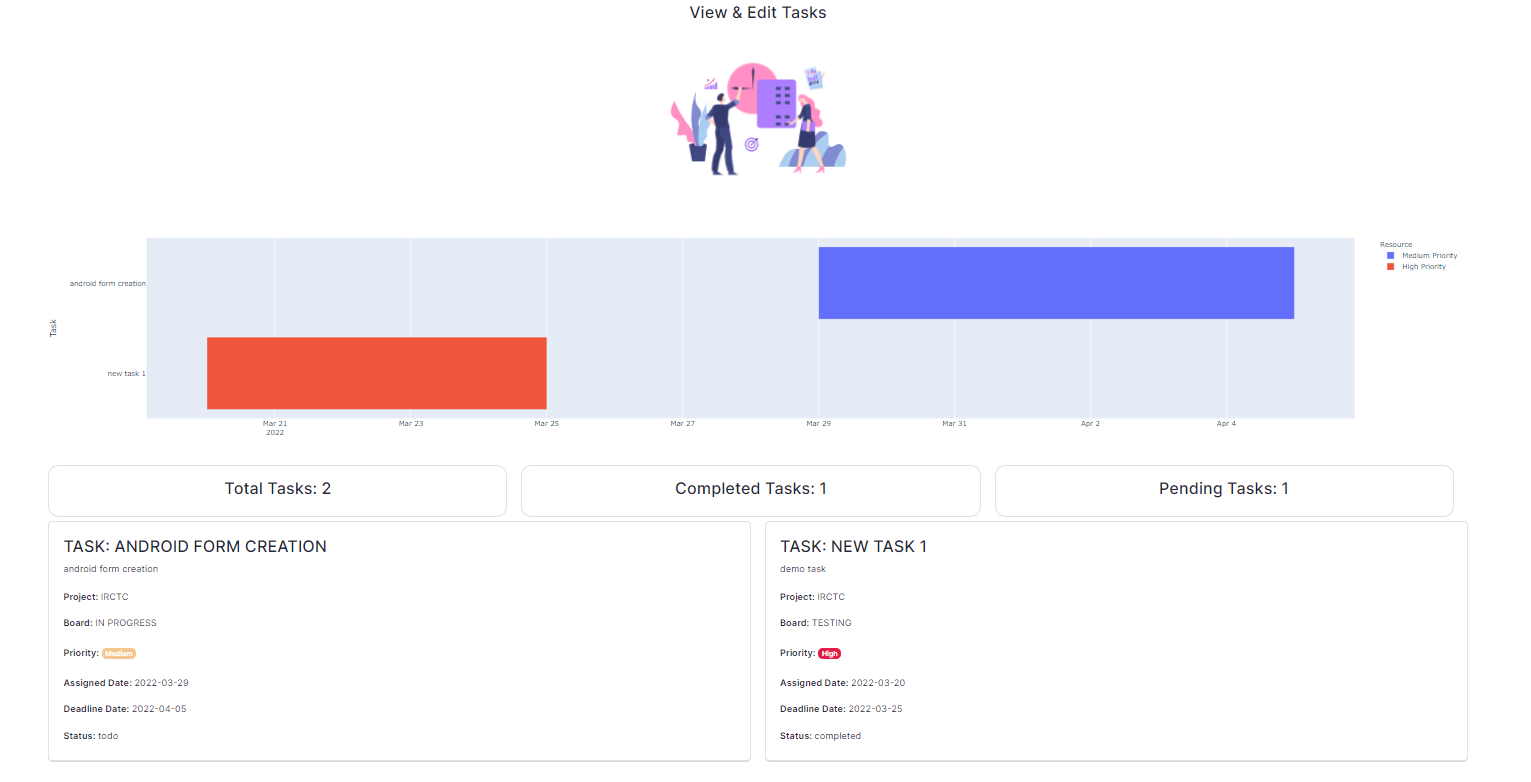Click the Resource legend title

1396,245
